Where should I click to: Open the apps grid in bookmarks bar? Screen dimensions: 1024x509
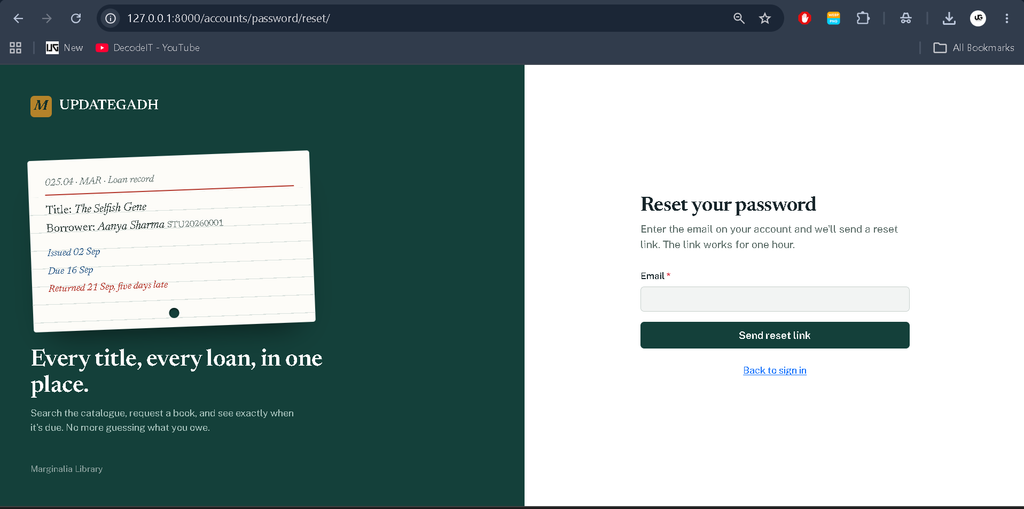[x=15, y=48]
